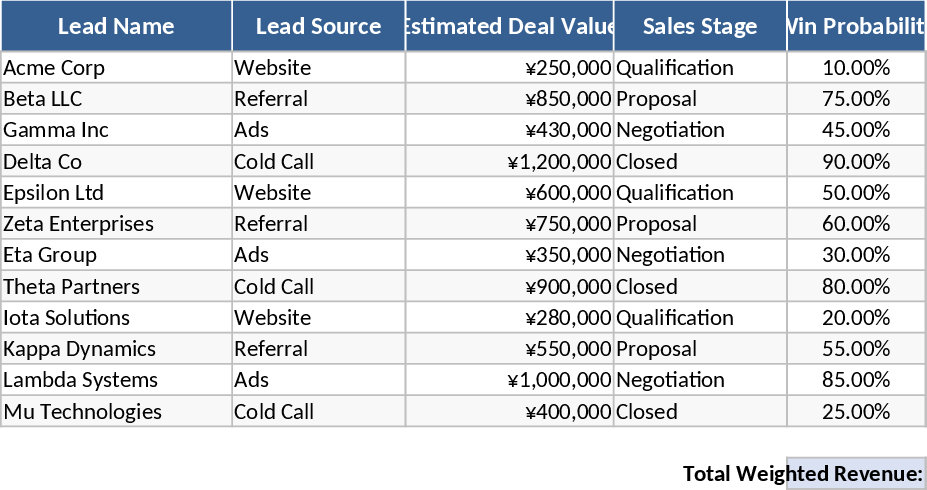Viewport: 927px width, 490px height.
Task: Click the Estimated Deal Value header
Action: click(509, 26)
